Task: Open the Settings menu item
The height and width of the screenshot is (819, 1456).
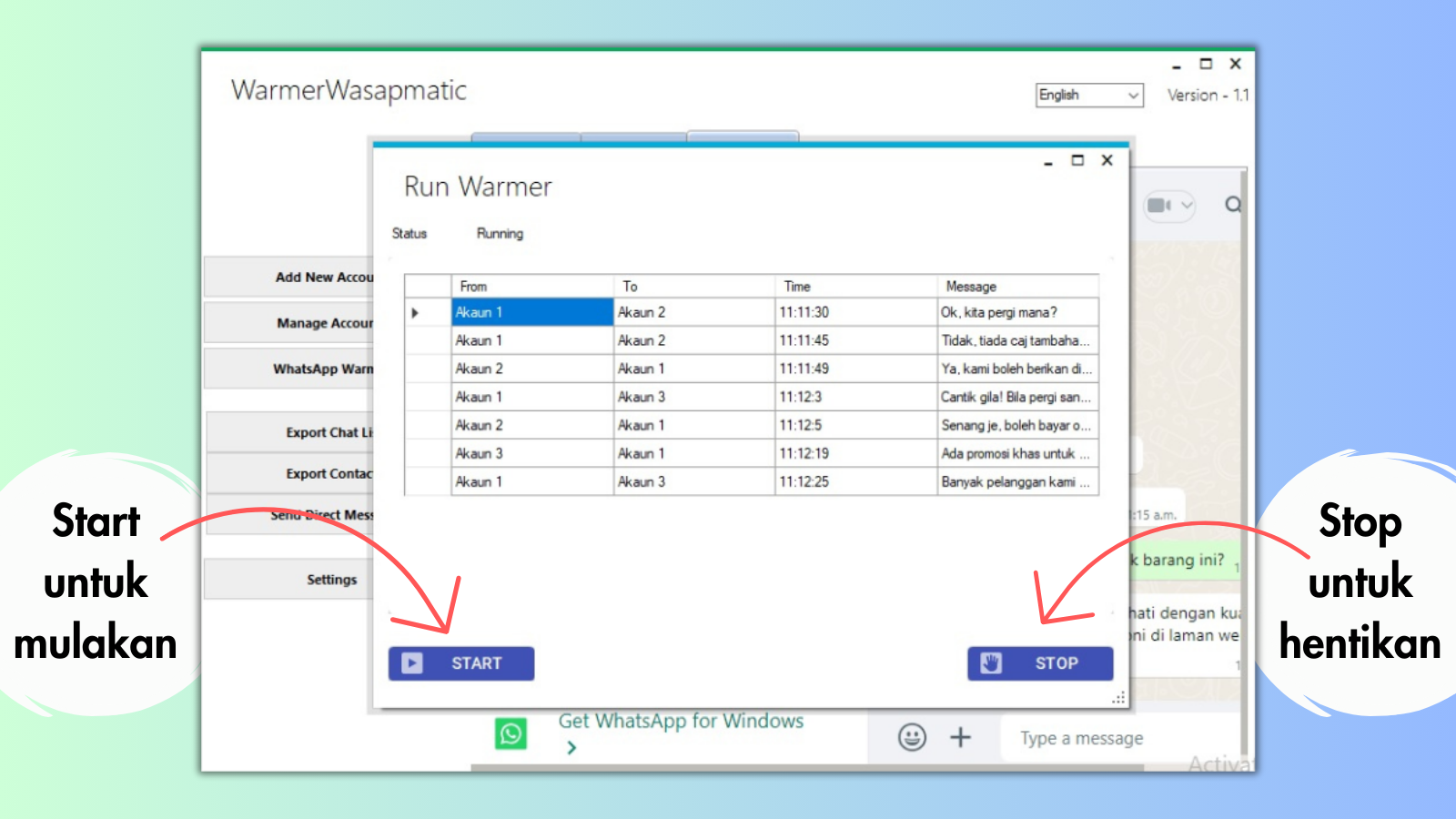Action: (331, 580)
